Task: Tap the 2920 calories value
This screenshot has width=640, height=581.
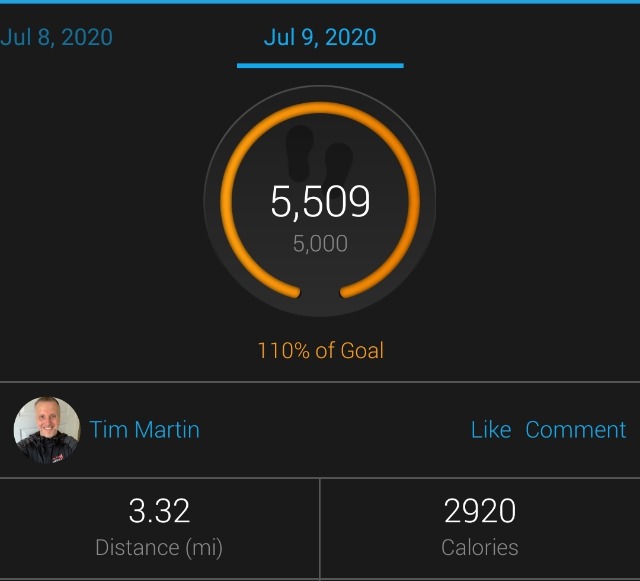Action: (480, 510)
